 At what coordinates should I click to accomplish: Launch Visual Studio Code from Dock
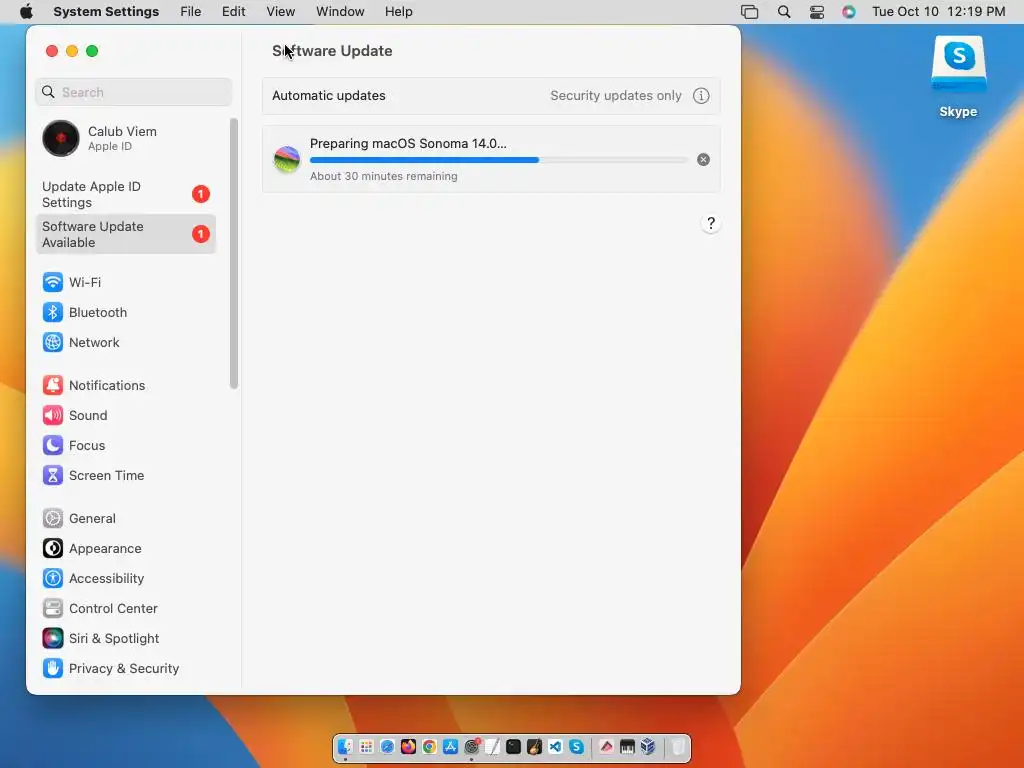click(x=555, y=746)
